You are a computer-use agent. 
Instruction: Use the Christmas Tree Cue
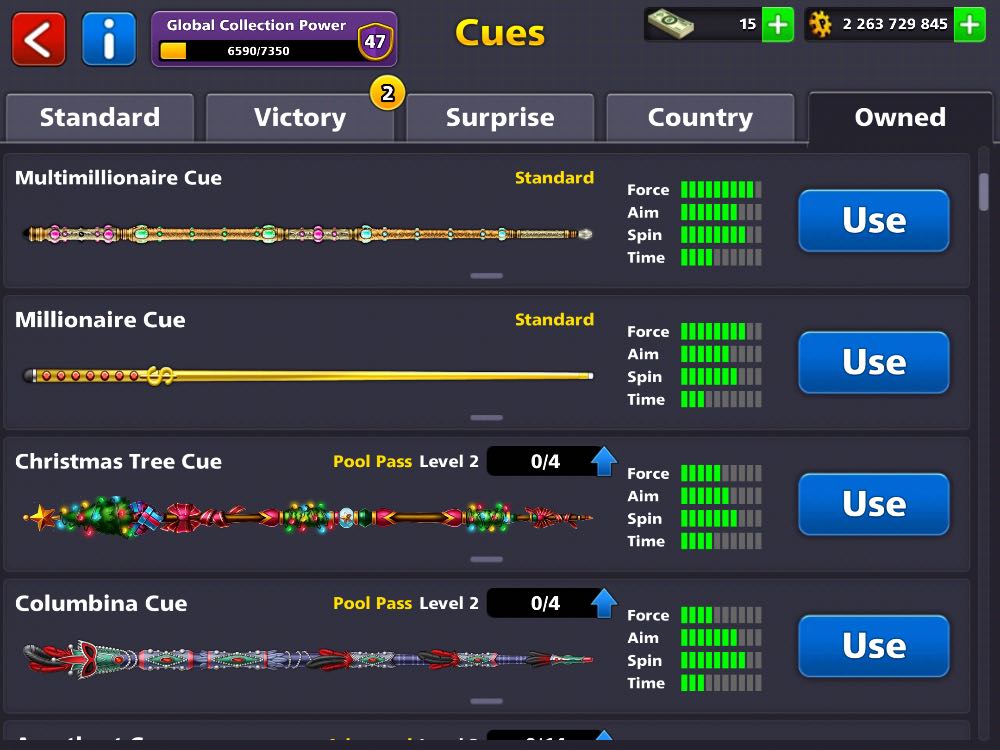click(874, 504)
